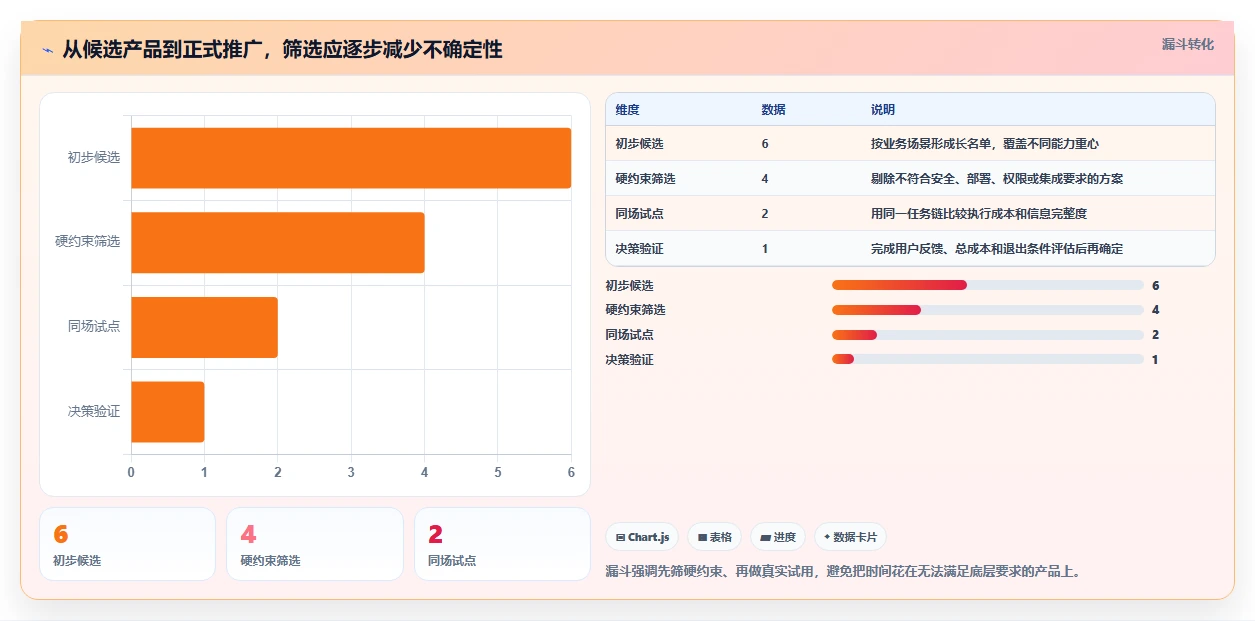Click value 6 after 初步候选 progress bar
The height and width of the screenshot is (621, 1255).
(1155, 285)
